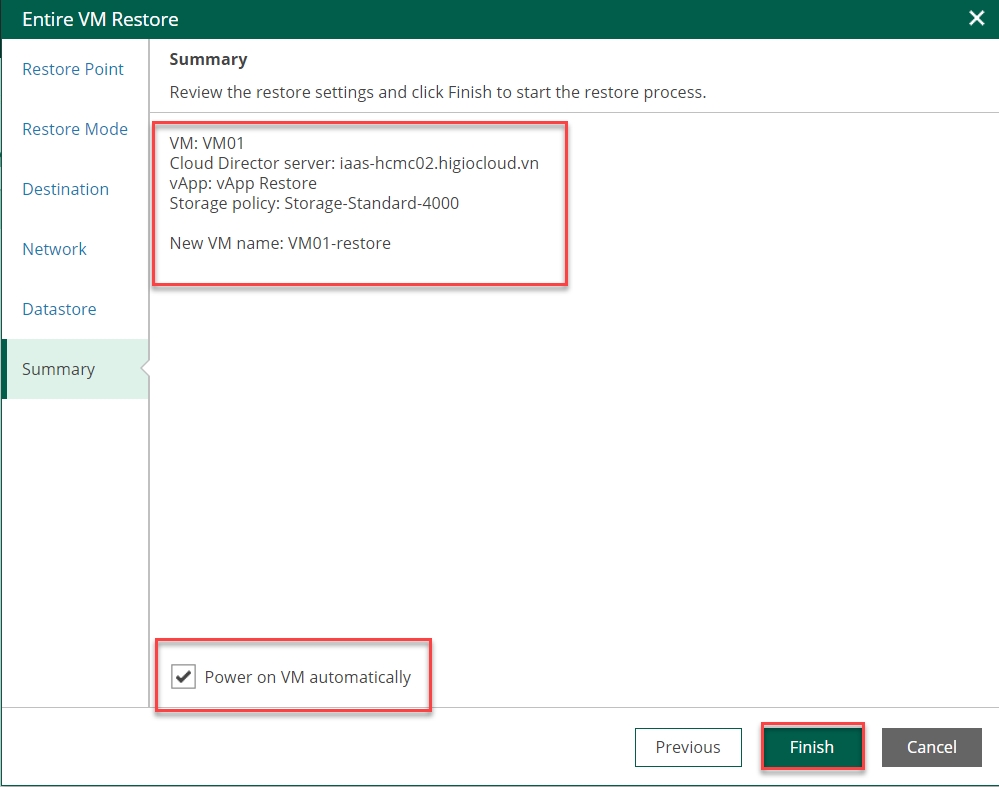Click the Review the restore settings instruction text

(437, 92)
